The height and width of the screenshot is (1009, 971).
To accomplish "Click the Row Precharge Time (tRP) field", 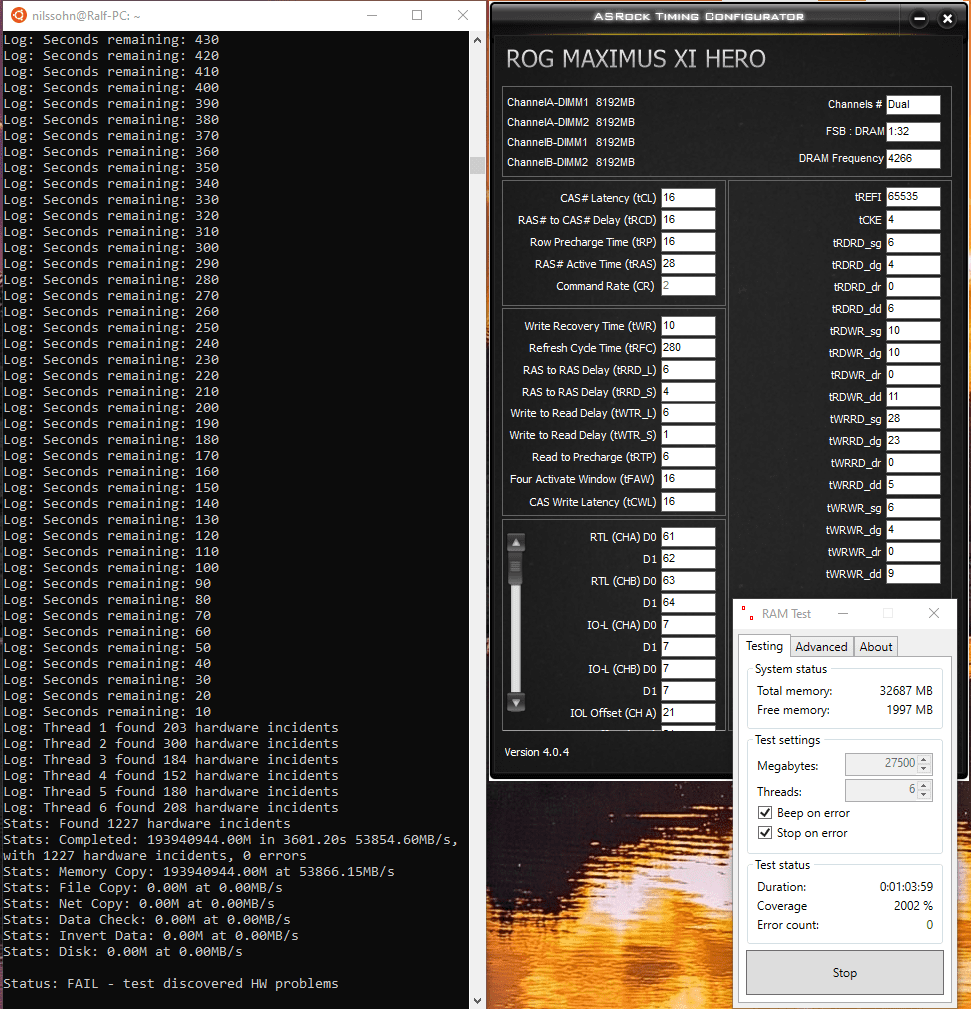I will pos(688,241).
